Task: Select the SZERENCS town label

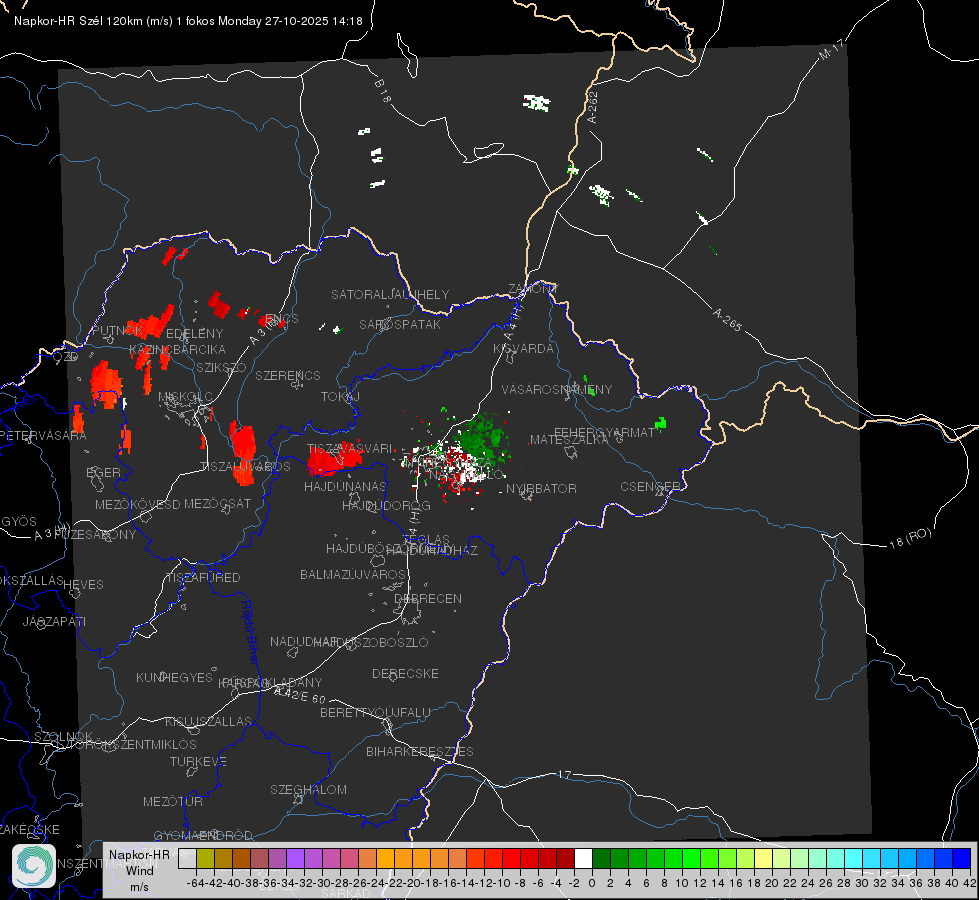Action: 288,375
